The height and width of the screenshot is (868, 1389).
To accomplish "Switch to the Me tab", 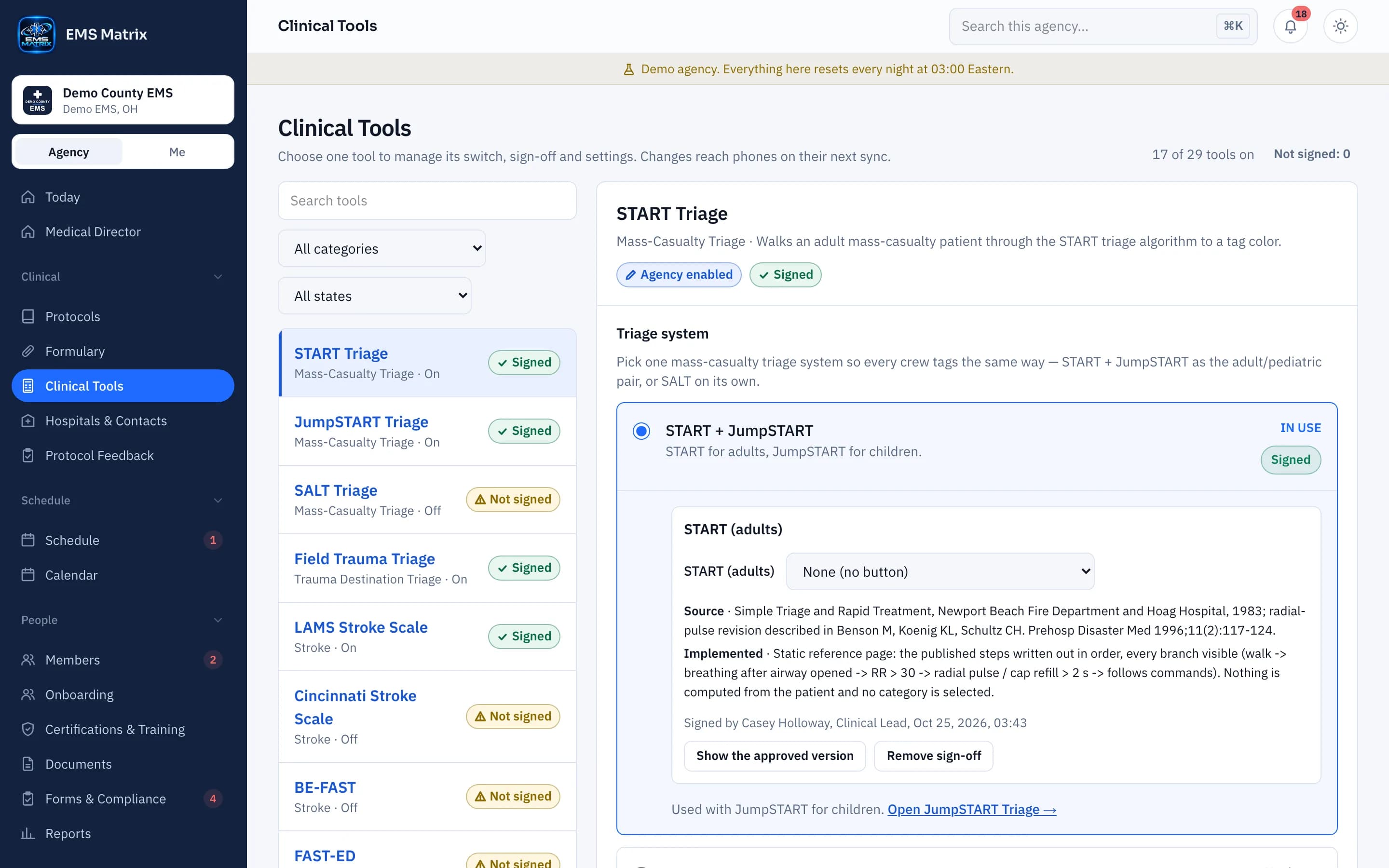I will pos(177,151).
